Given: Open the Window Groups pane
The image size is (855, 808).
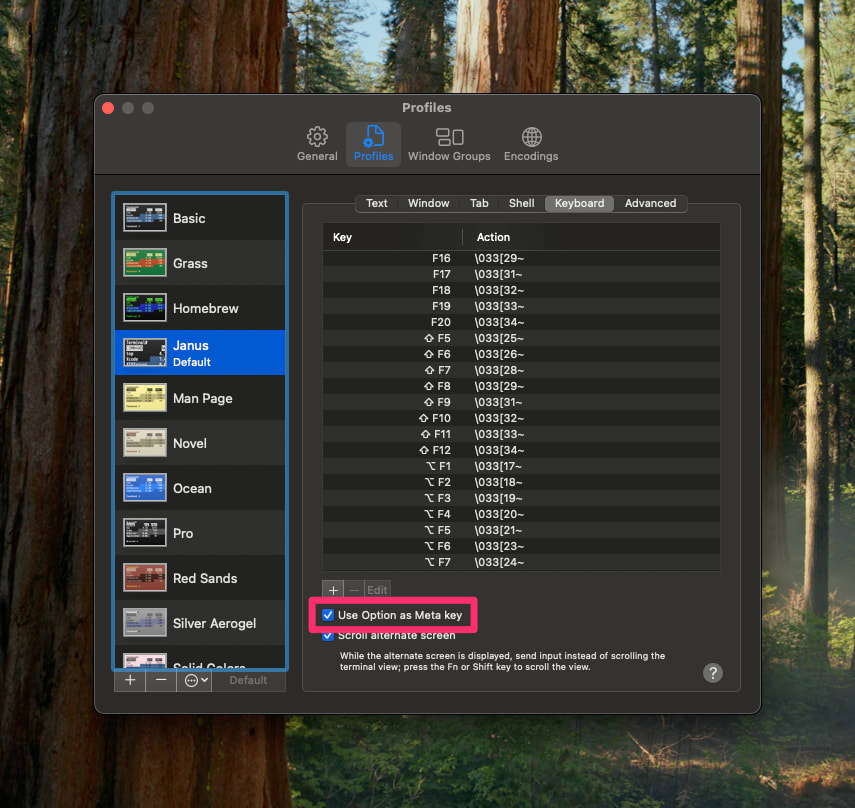Looking at the screenshot, I should click(449, 144).
